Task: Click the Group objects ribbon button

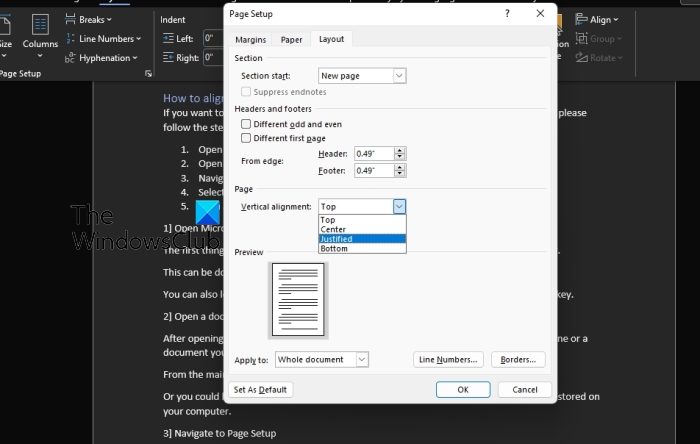Action: pos(598,39)
